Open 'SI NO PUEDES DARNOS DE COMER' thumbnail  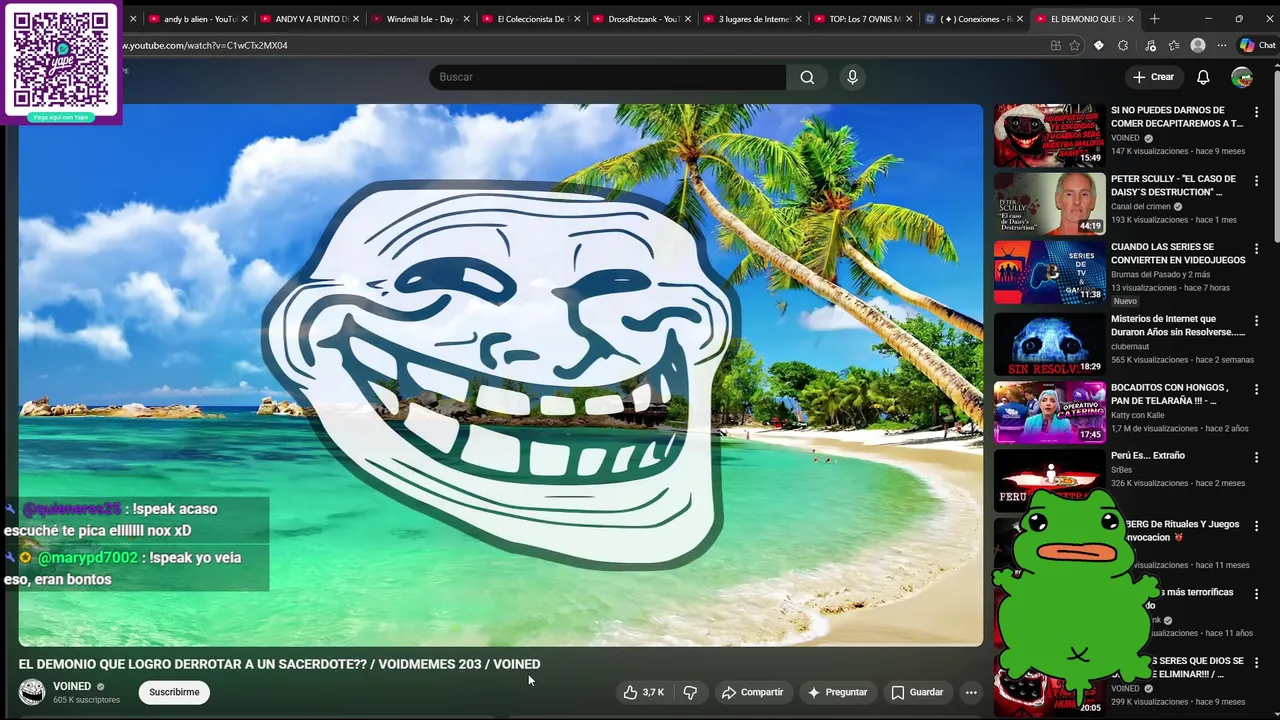pyautogui.click(x=1049, y=135)
